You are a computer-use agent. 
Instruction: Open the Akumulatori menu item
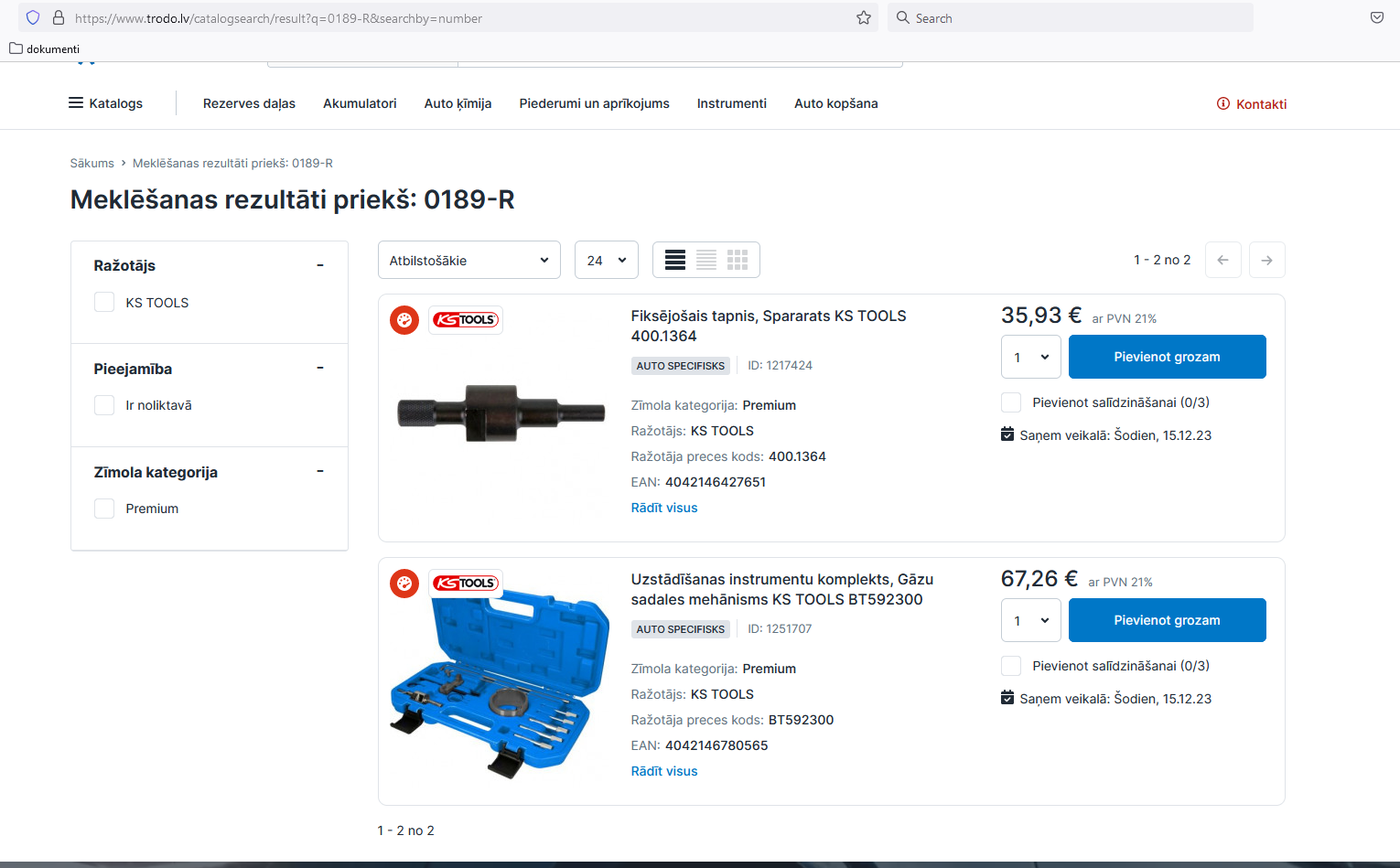tap(360, 103)
